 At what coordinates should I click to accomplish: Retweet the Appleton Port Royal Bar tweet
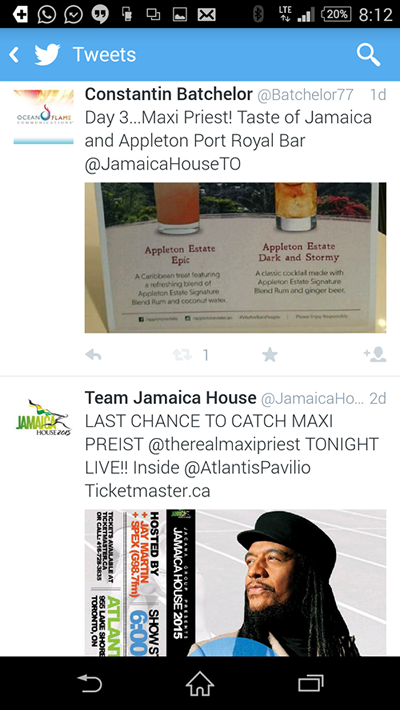(182, 355)
